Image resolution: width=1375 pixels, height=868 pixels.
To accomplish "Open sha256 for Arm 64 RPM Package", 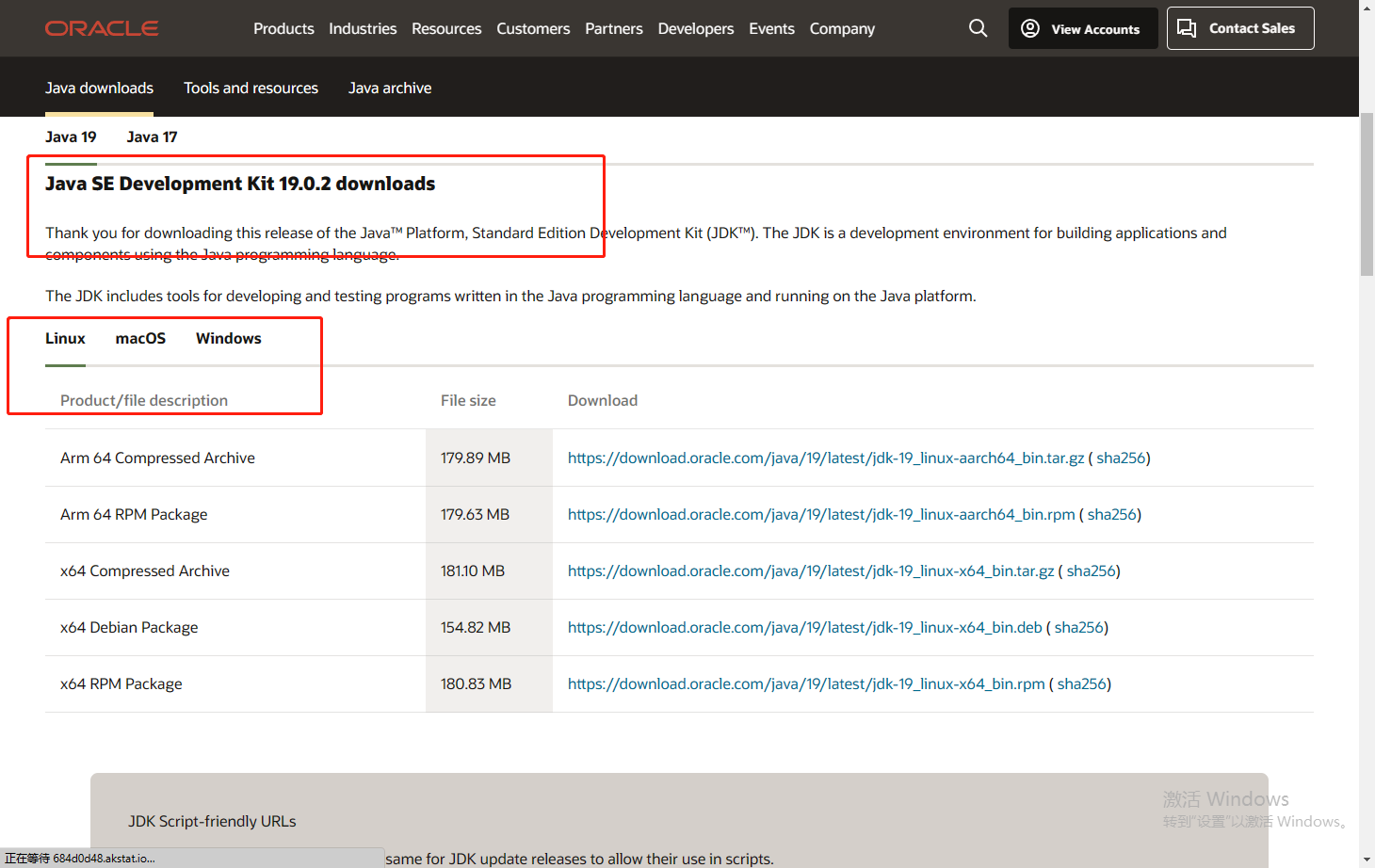I will coord(1111,514).
